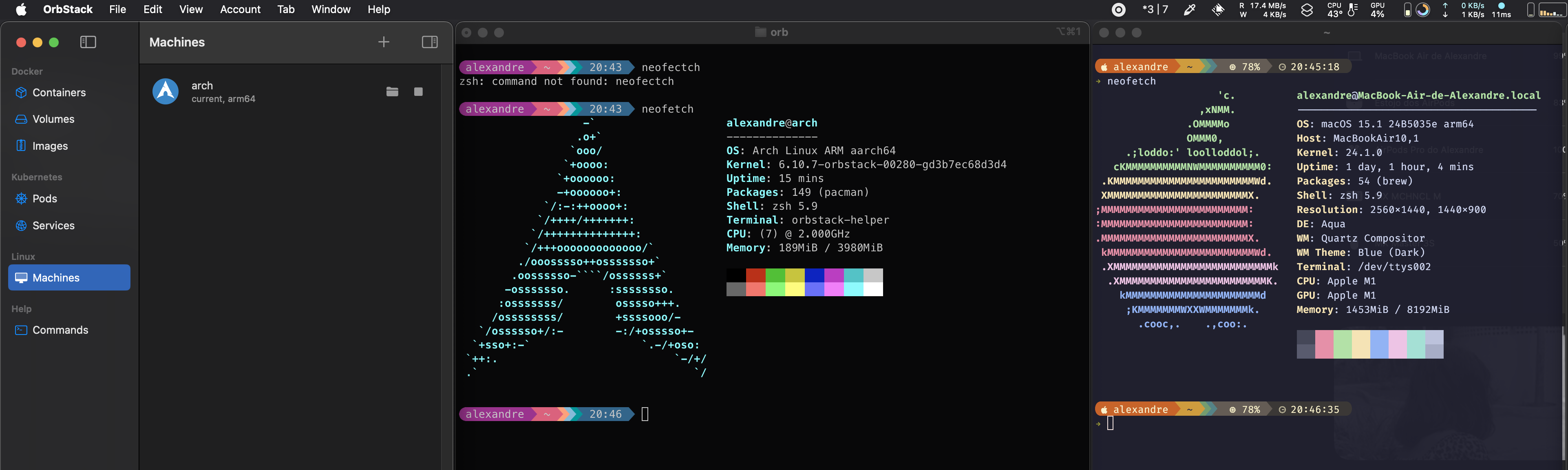This screenshot has height=470, width=1568.
Task: Toggle the right inspector panel icon
Action: point(430,42)
